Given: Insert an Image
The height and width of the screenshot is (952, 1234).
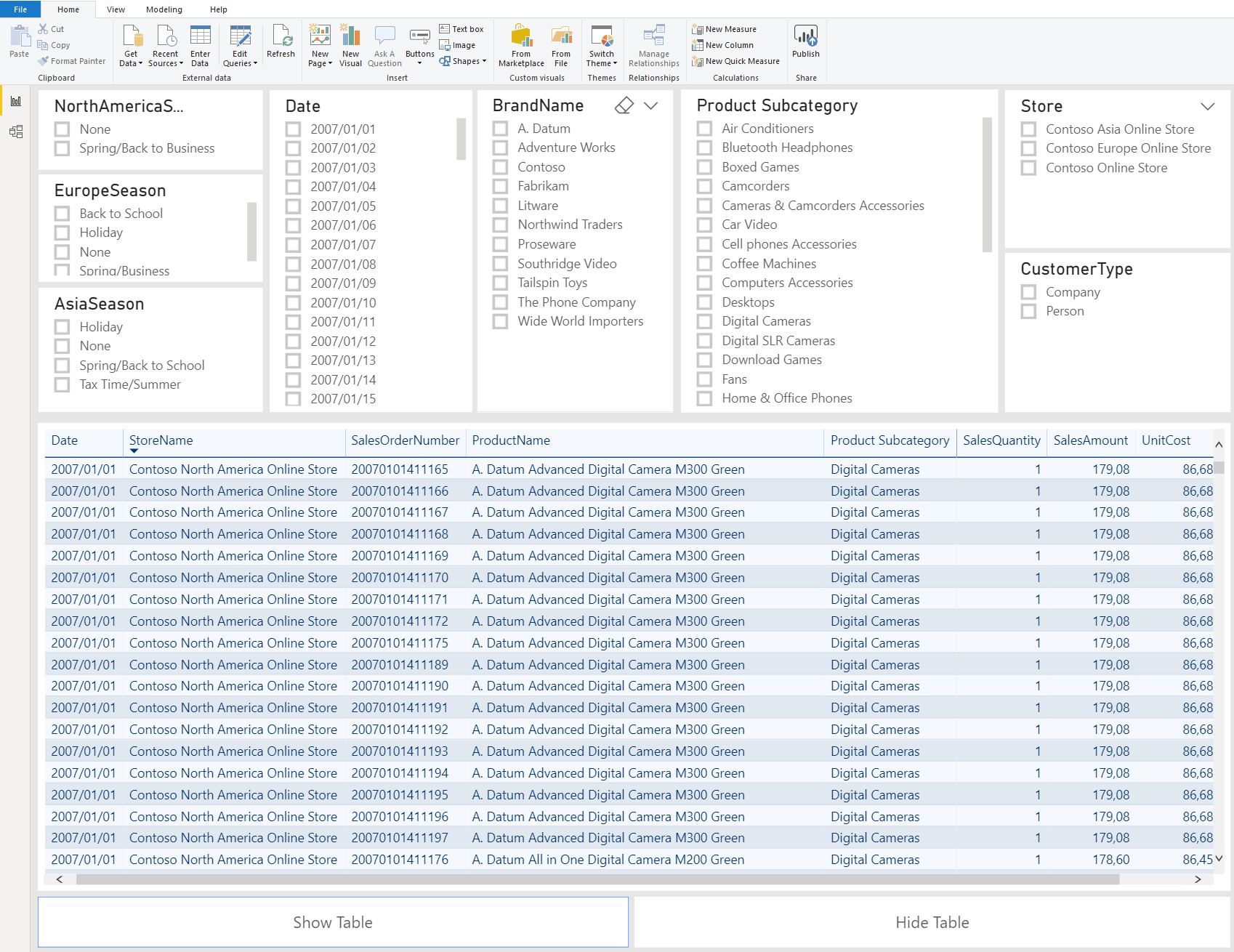Looking at the screenshot, I should click(x=457, y=45).
